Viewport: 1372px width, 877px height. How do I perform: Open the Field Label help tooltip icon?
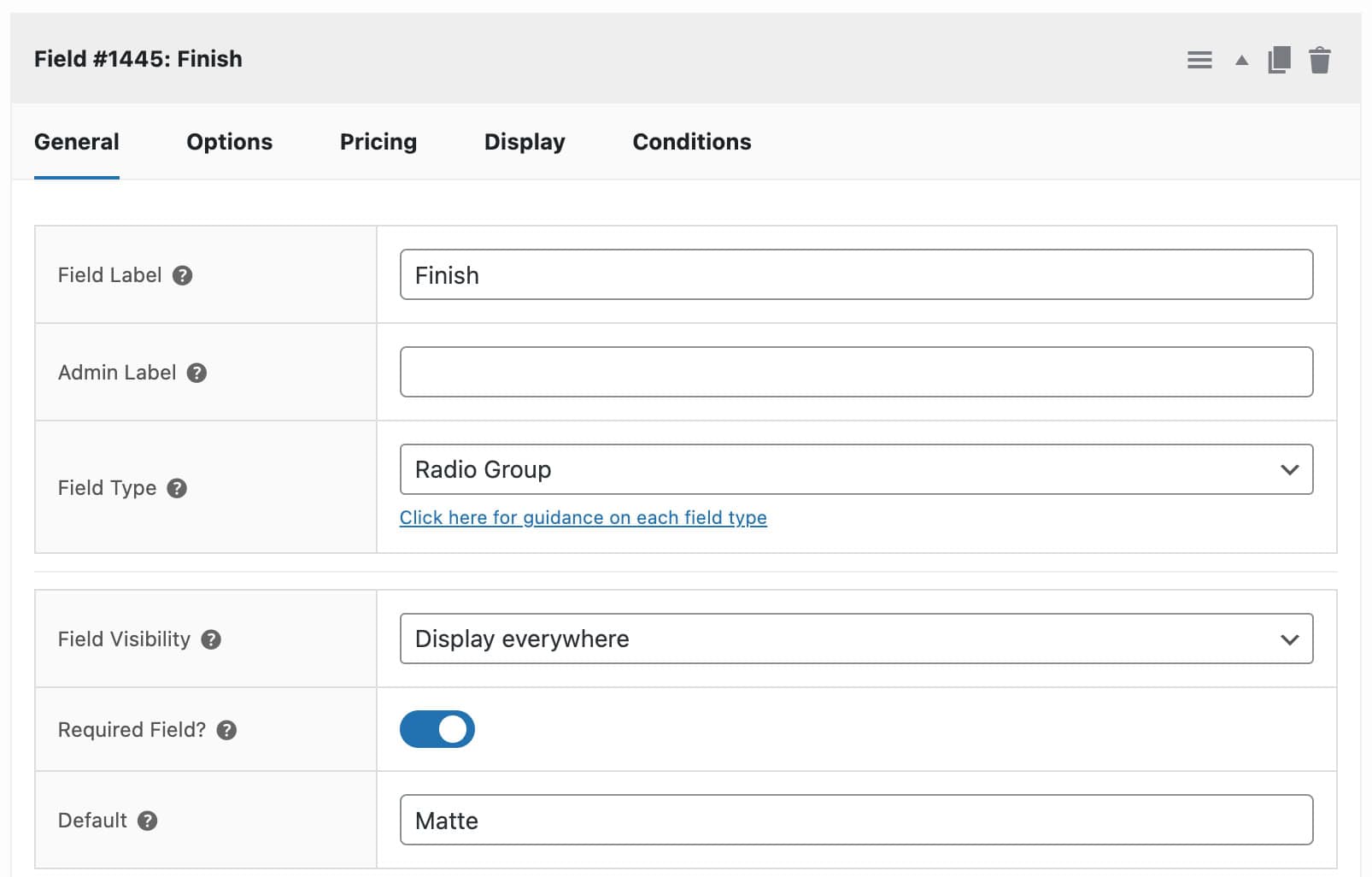[x=183, y=275]
